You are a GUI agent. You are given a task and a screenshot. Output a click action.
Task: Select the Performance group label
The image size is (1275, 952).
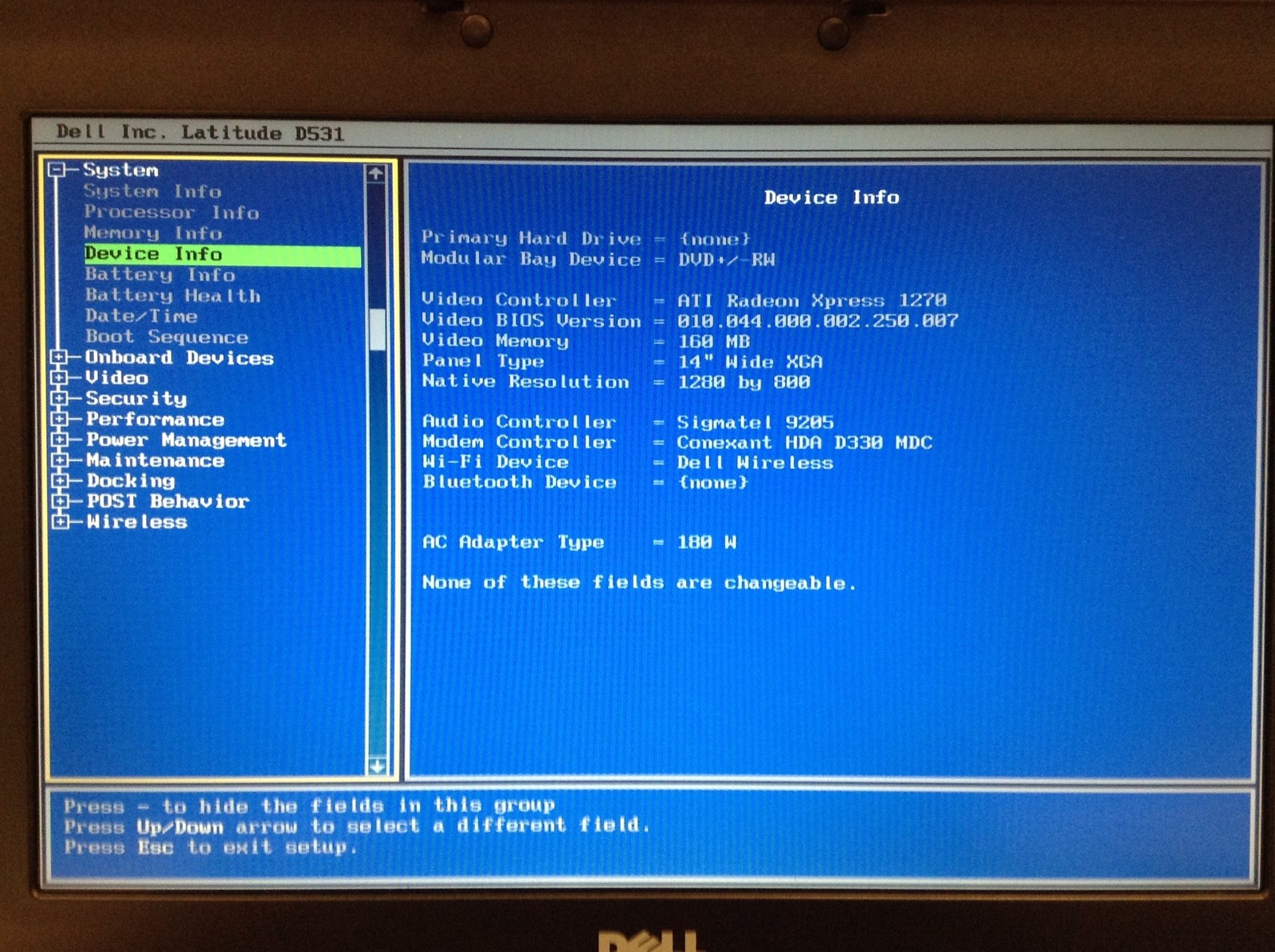pos(155,419)
